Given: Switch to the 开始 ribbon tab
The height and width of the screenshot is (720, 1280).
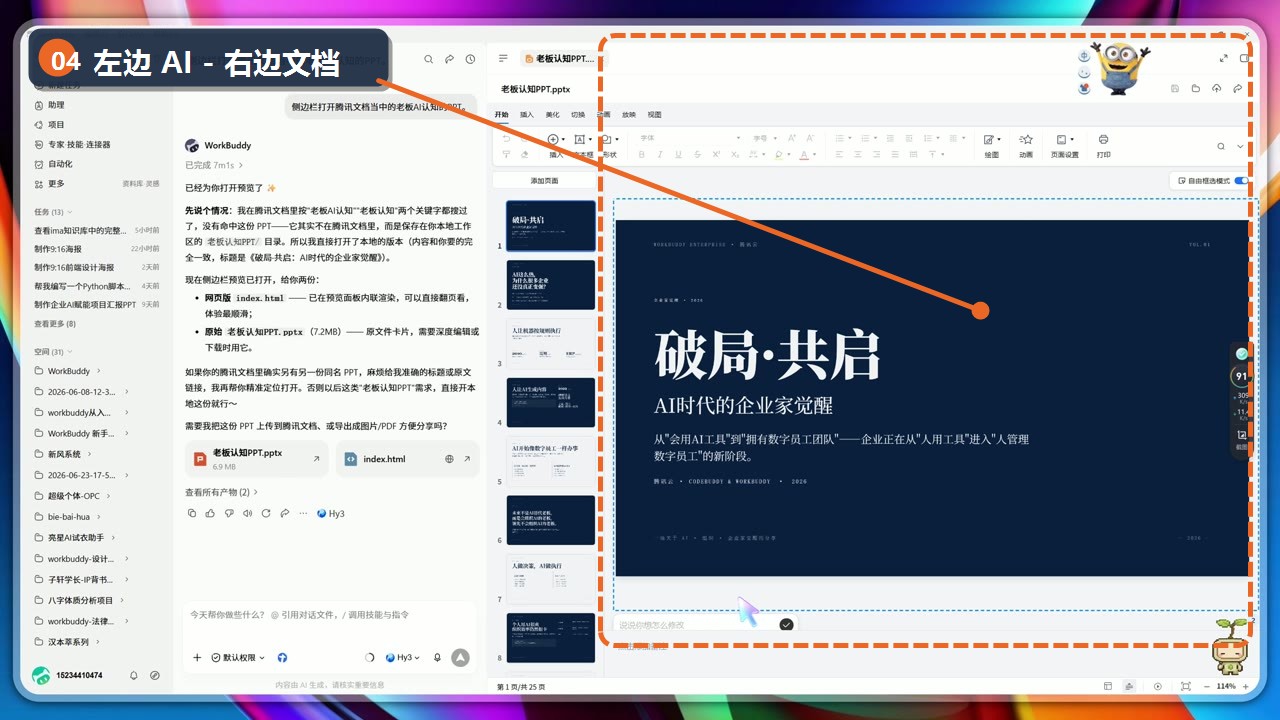Looking at the screenshot, I should click(501, 115).
